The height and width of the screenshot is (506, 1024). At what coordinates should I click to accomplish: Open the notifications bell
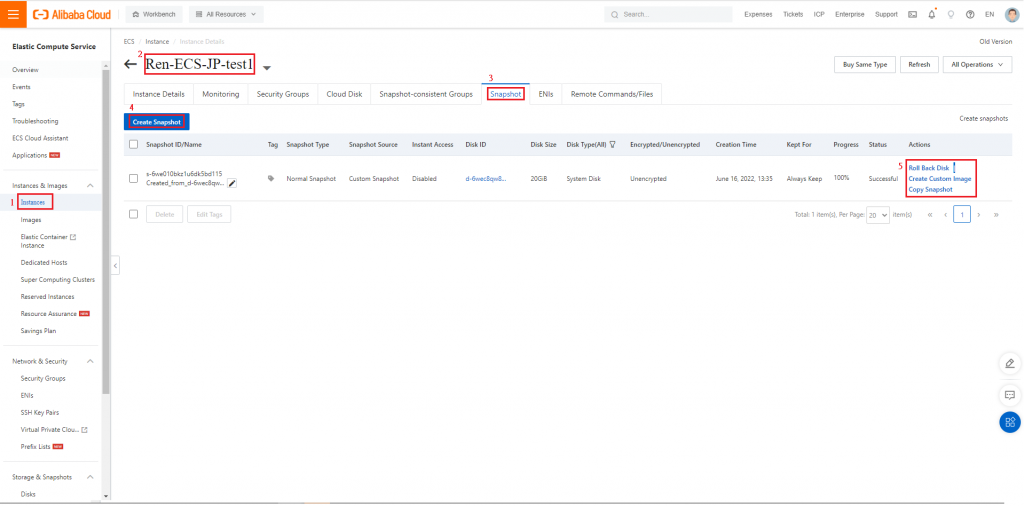(x=931, y=14)
